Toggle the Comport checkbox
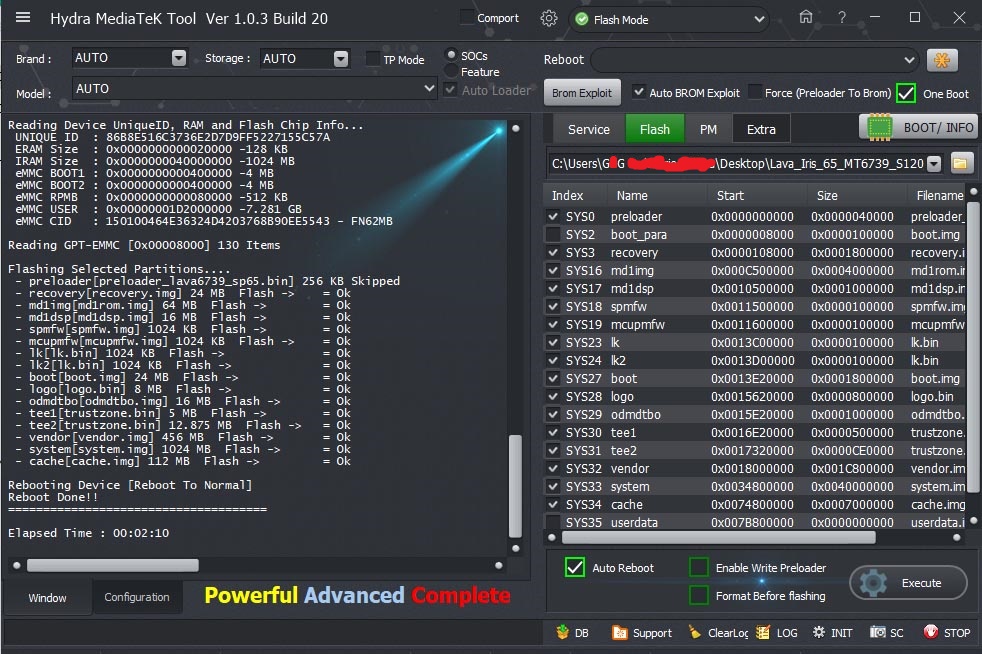982x654 pixels. [x=467, y=18]
